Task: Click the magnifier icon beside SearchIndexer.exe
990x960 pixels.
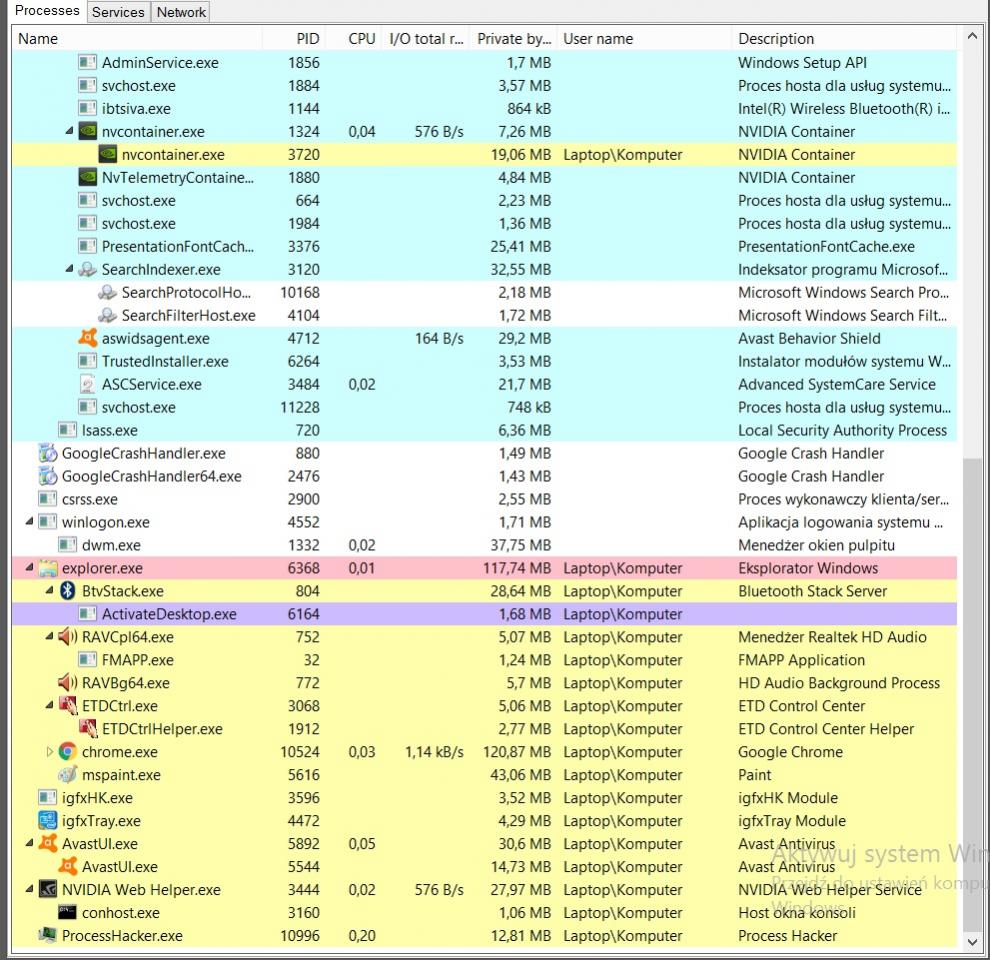Action: pyautogui.click(x=88, y=269)
